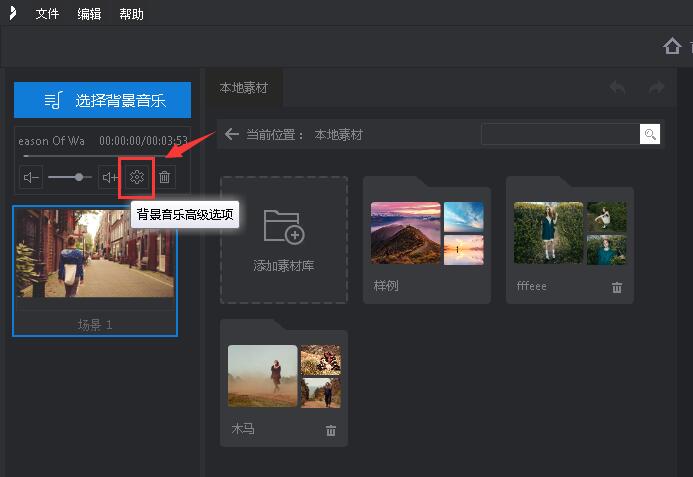Switch to 本地素材 tab
This screenshot has height=477, width=693.
244,88
